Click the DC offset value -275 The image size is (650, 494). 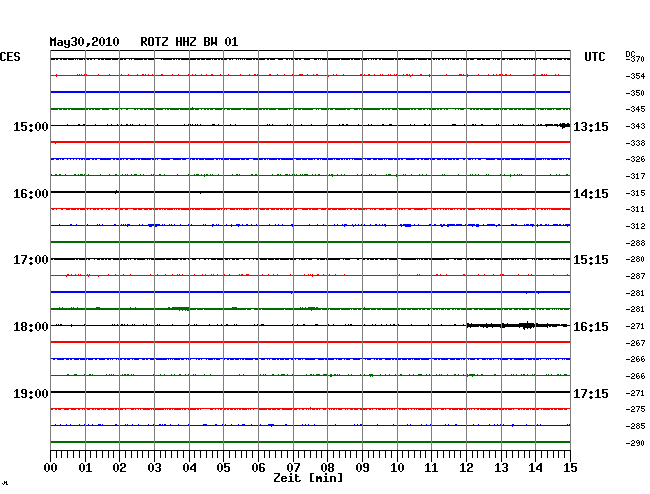pos(635,409)
